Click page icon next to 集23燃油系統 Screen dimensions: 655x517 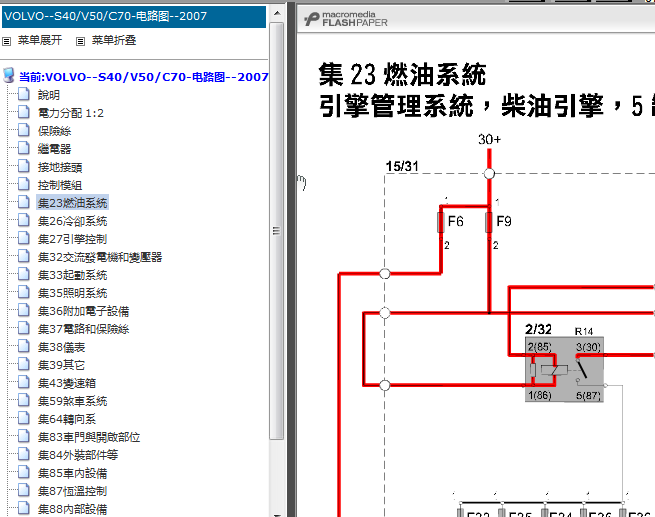[24, 202]
